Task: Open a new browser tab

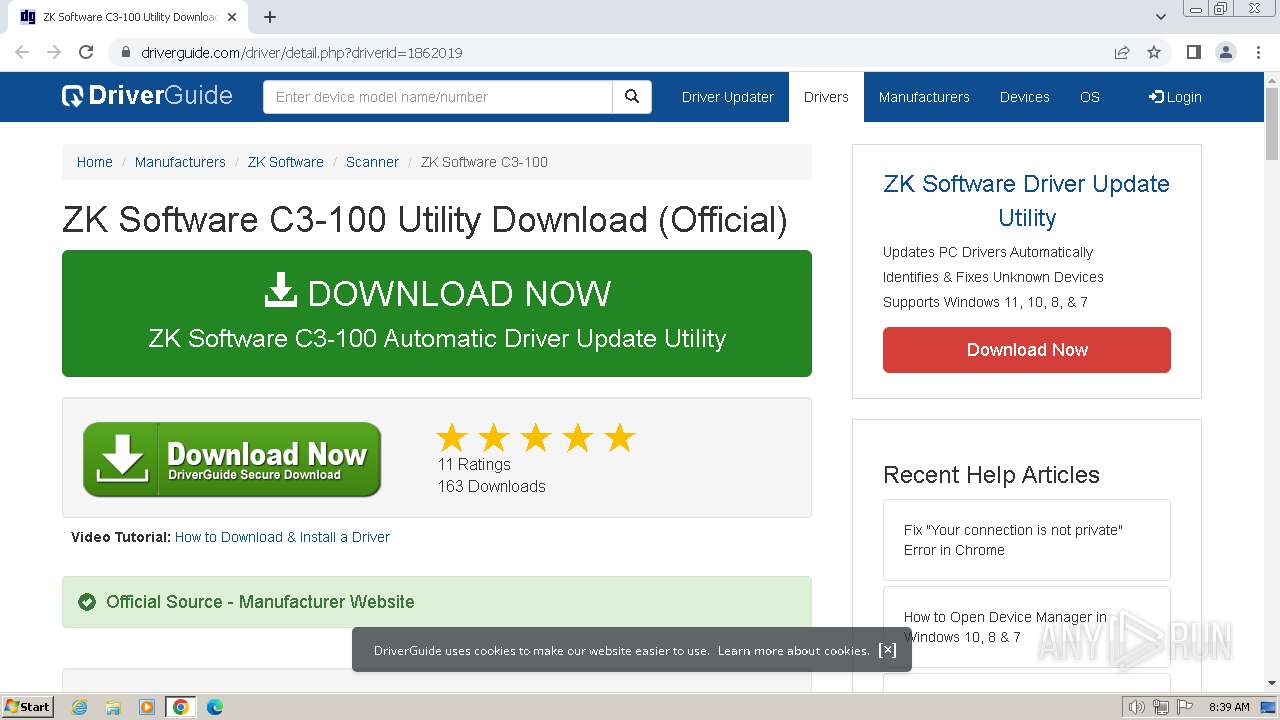Action: pos(270,17)
